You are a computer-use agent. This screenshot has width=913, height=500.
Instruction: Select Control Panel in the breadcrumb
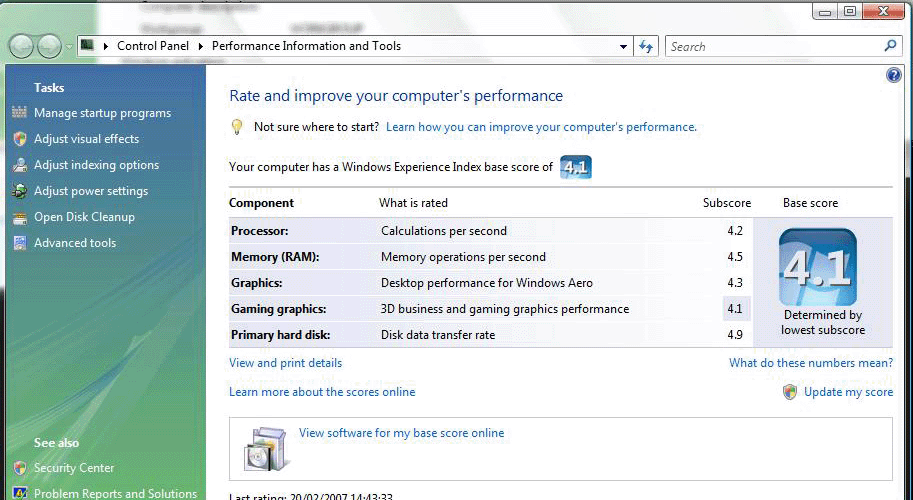pyautogui.click(x=153, y=46)
